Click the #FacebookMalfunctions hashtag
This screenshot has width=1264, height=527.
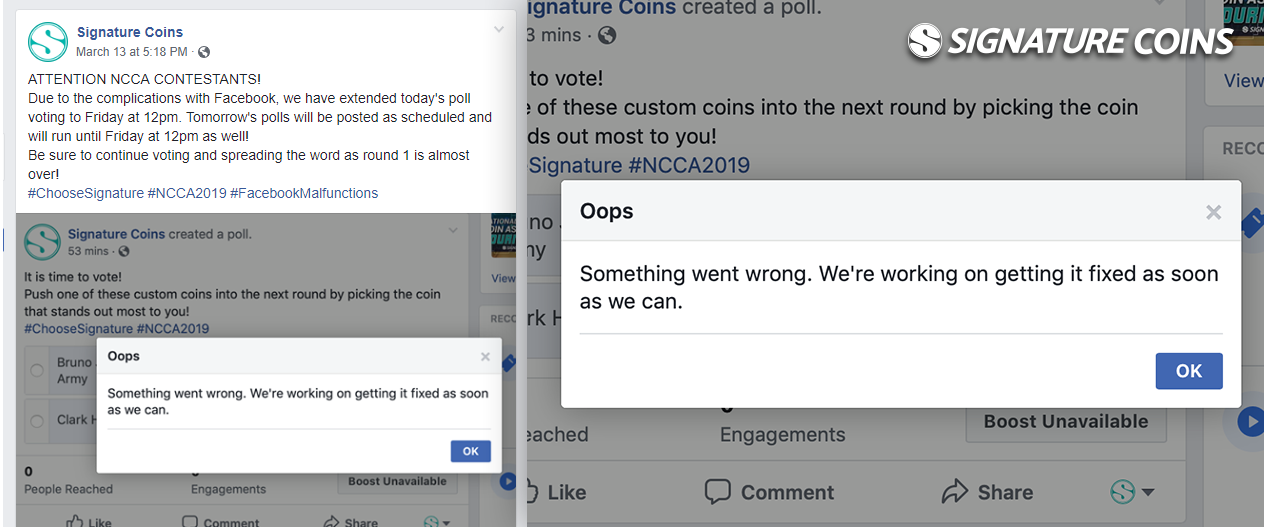pyautogui.click(x=304, y=193)
